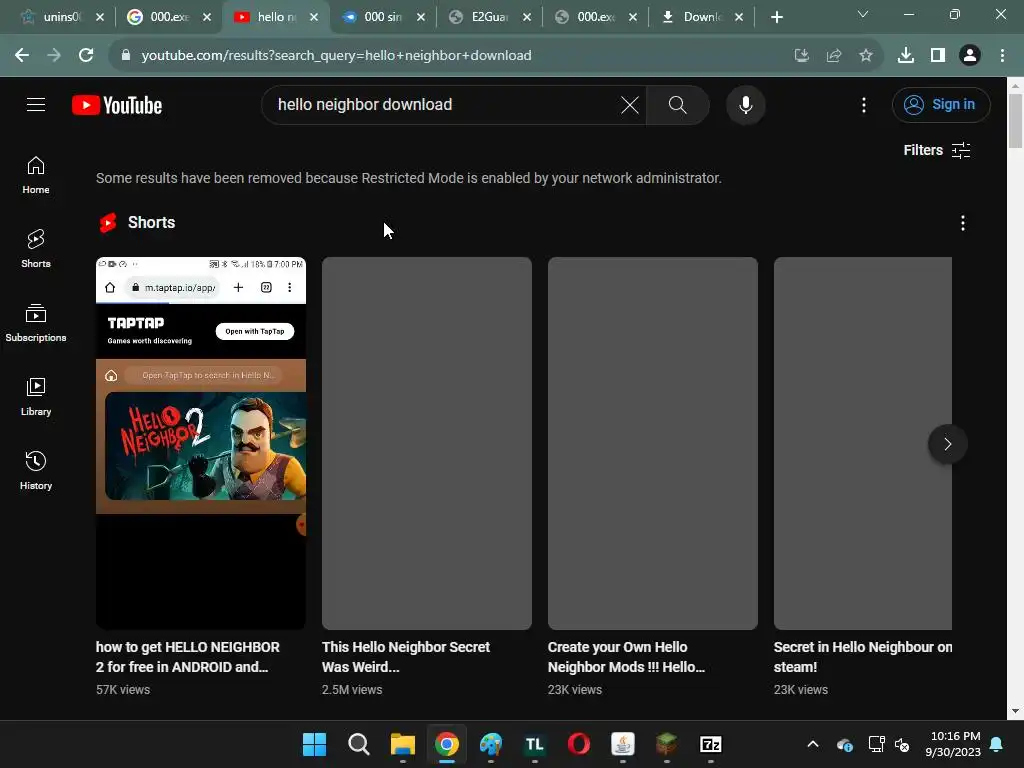Click the browser address bar URL
Image resolution: width=1024 pixels, height=768 pixels.
point(336,56)
